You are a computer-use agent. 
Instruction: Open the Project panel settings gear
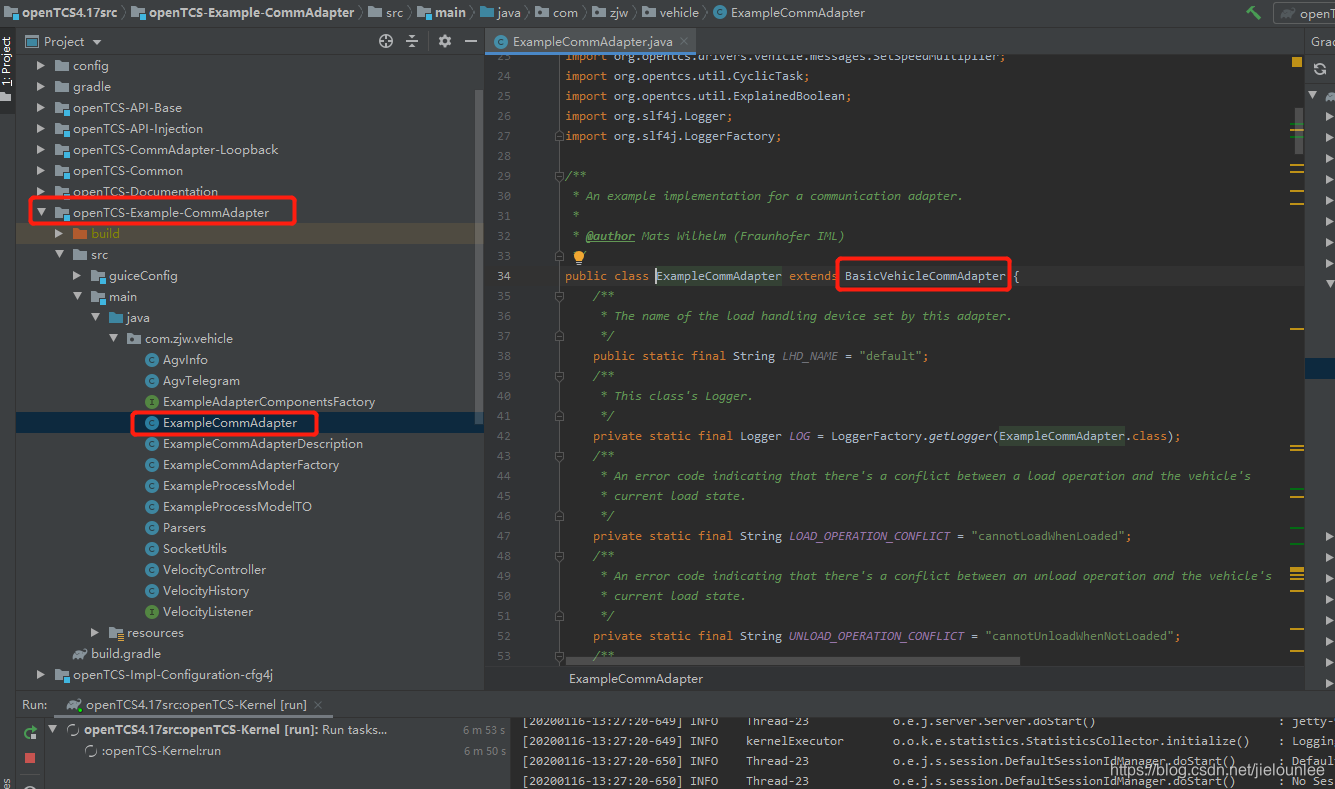(445, 41)
